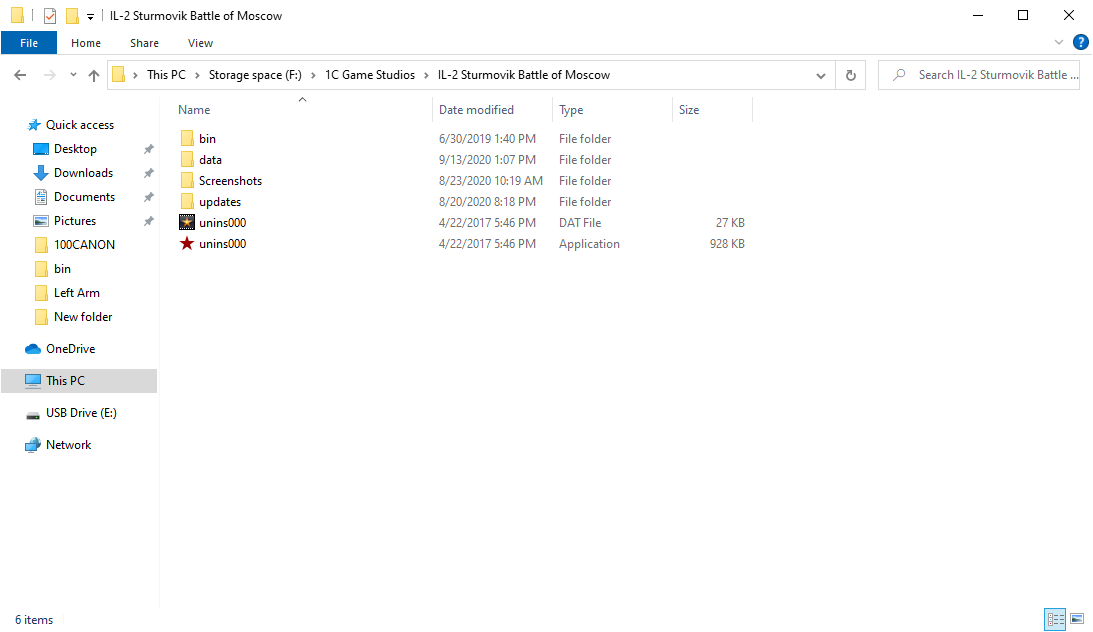This screenshot has width=1093, height=632.
Task: Select This PC in navigation pane
Action: 79,380
